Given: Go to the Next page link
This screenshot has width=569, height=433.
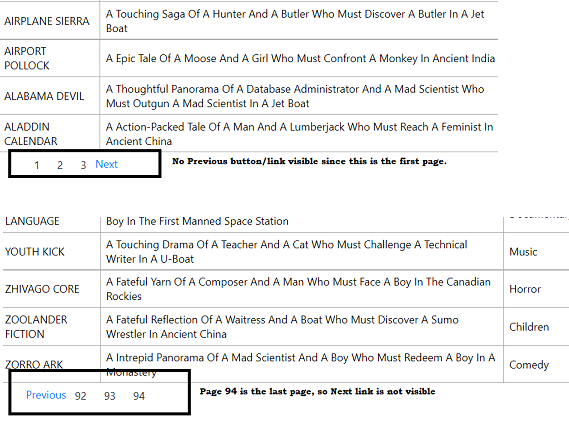Looking at the screenshot, I should click(x=106, y=164).
